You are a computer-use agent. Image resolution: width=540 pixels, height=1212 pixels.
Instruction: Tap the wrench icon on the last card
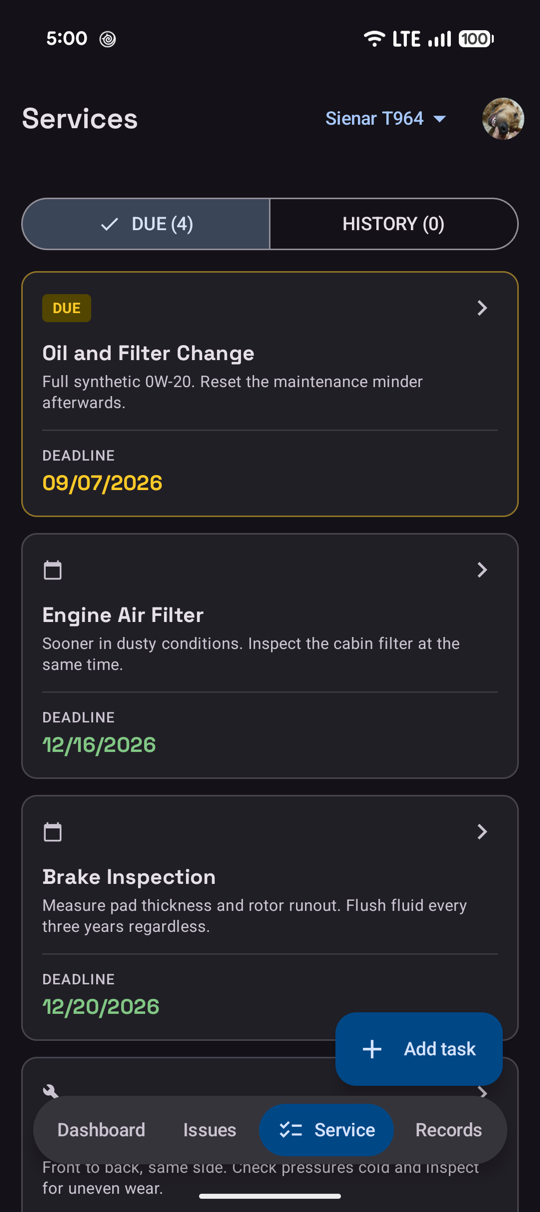[x=51, y=1091]
